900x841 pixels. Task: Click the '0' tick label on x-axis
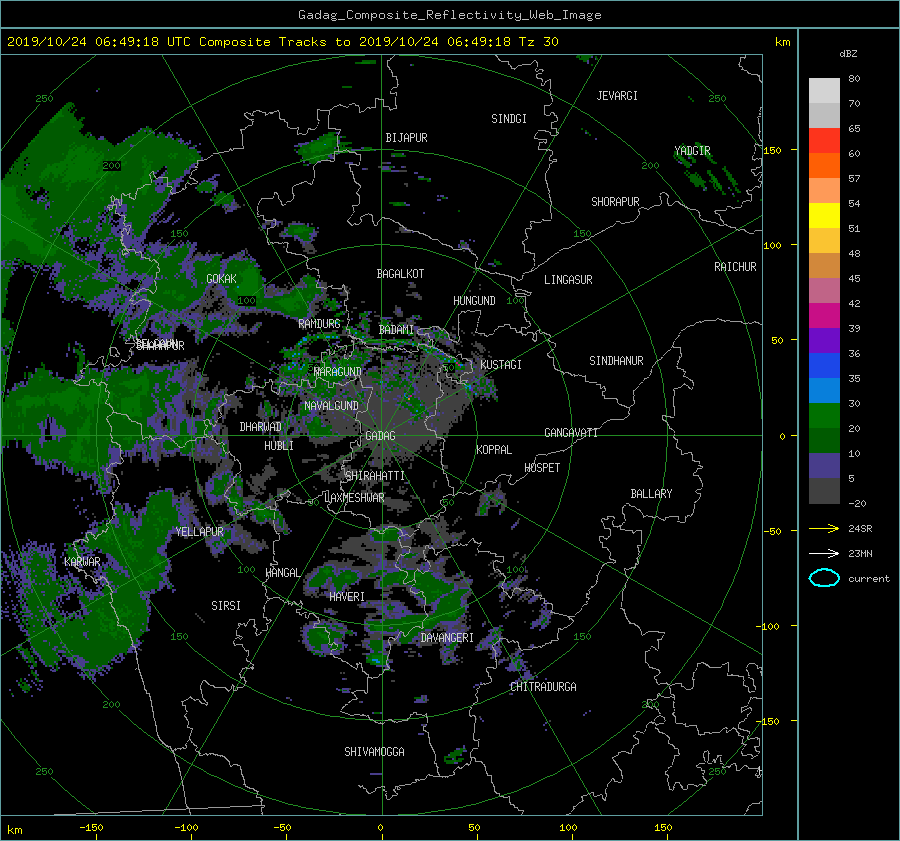click(x=380, y=828)
